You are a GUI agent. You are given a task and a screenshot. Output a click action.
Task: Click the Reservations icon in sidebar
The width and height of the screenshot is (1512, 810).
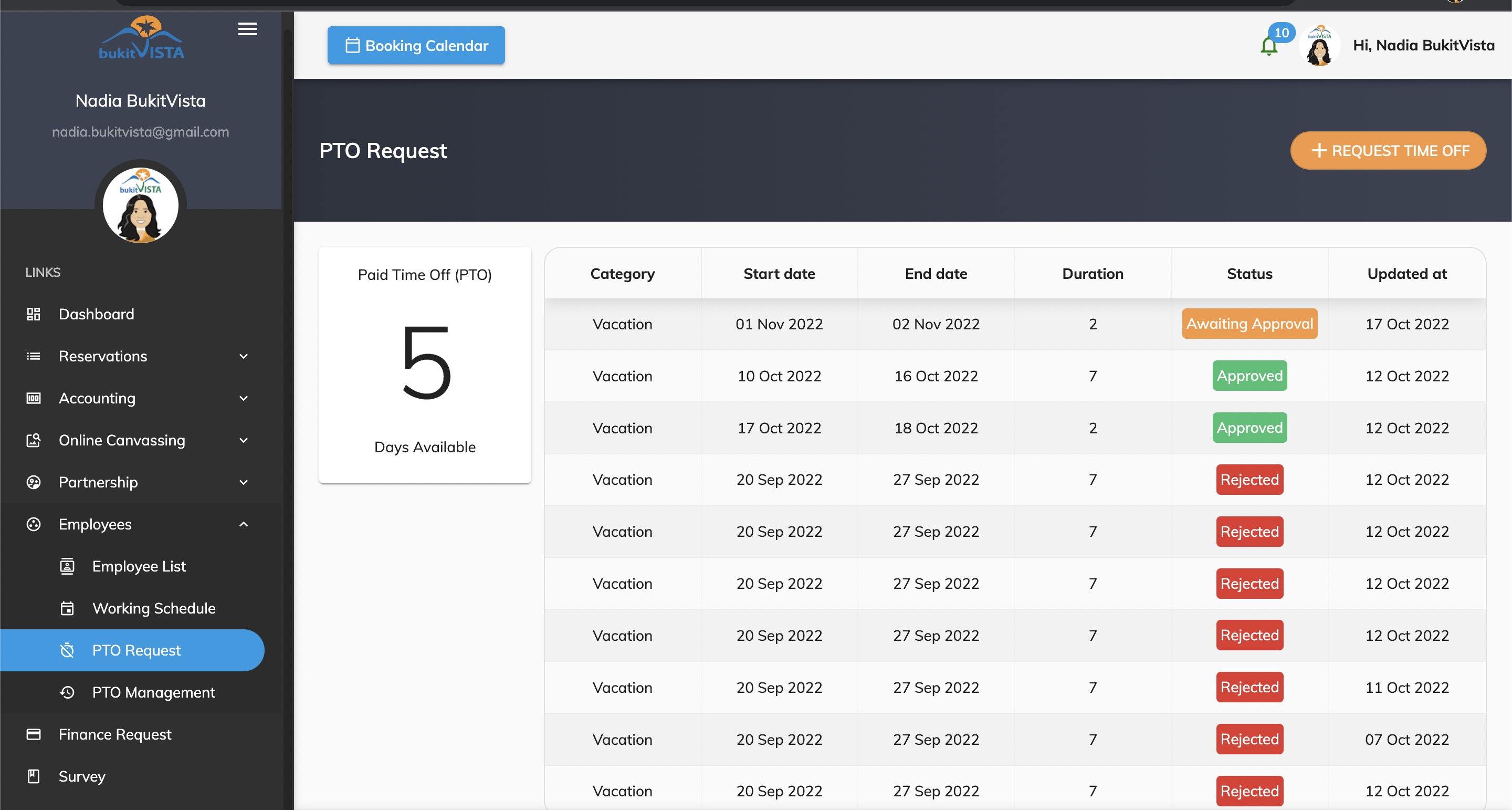34,356
